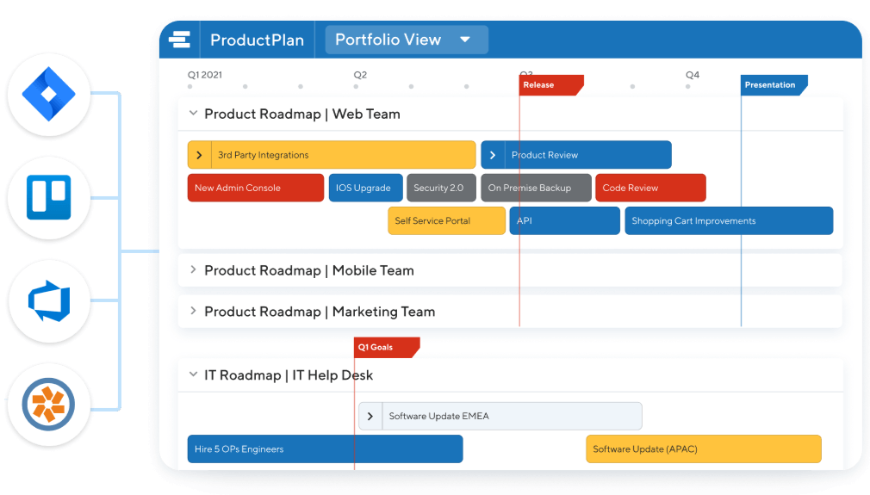870x495 pixels.
Task: Select the red Release milestone flag
Action: click(x=549, y=85)
